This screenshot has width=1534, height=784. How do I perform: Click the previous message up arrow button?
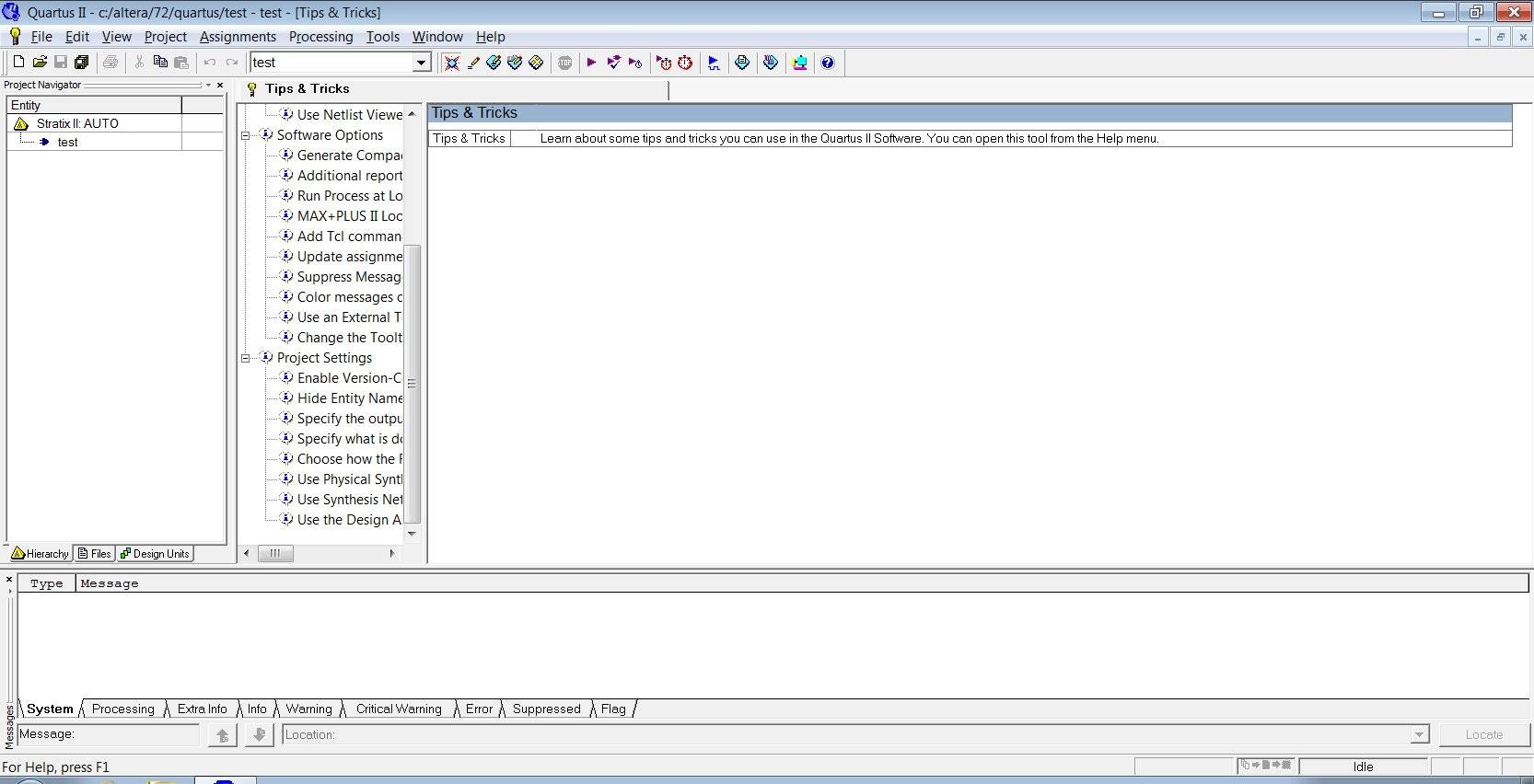click(x=222, y=734)
